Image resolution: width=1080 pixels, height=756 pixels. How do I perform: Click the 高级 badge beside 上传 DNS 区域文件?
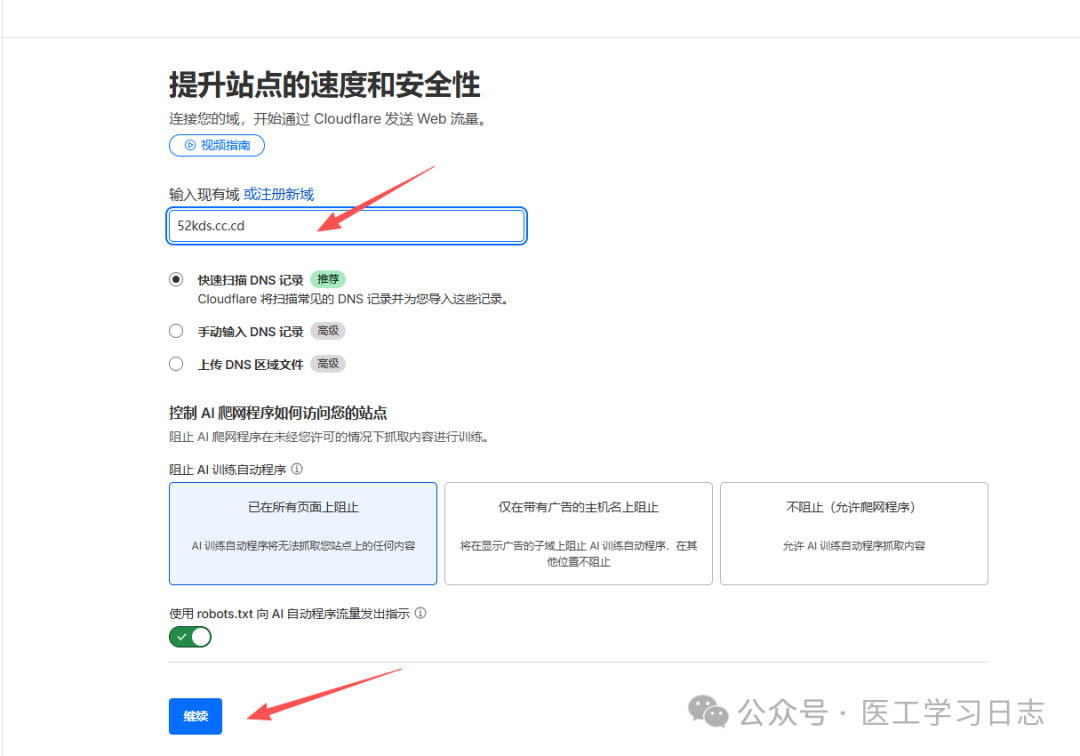(x=328, y=363)
